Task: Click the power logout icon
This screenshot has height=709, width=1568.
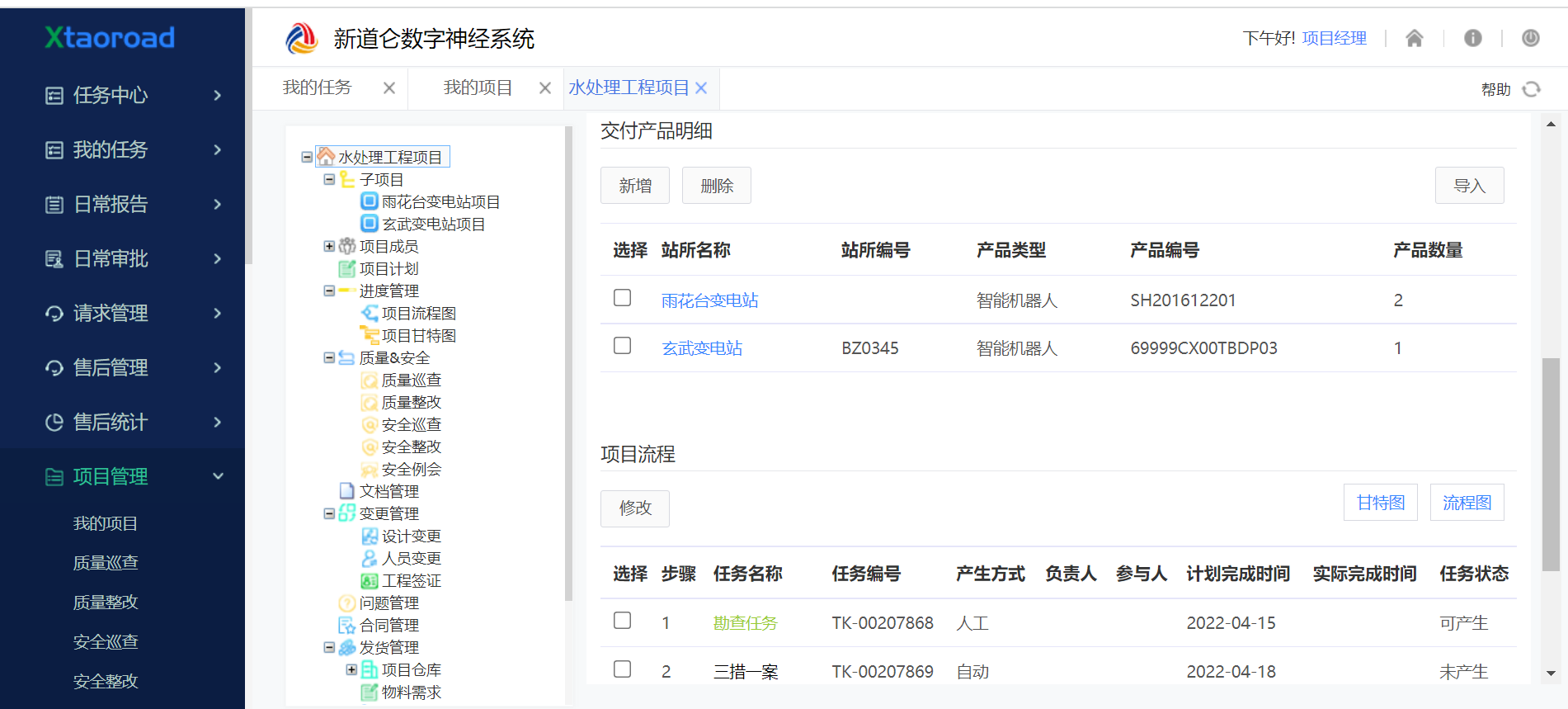Action: coord(1530,38)
